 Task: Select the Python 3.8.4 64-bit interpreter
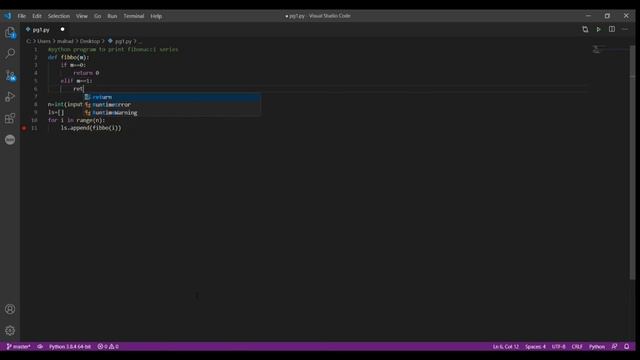tap(70, 347)
